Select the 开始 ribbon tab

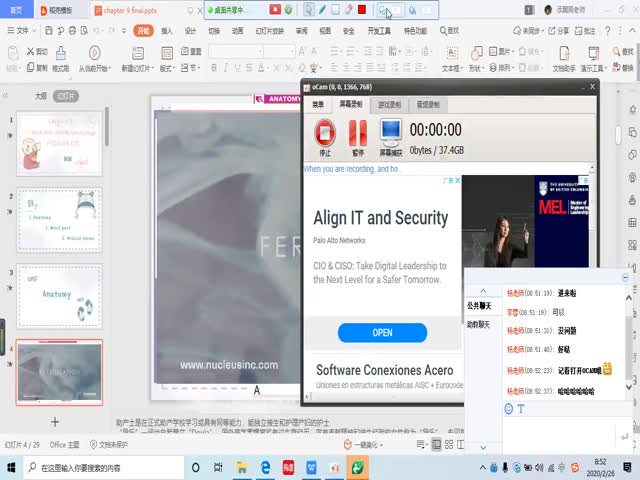[x=143, y=31]
